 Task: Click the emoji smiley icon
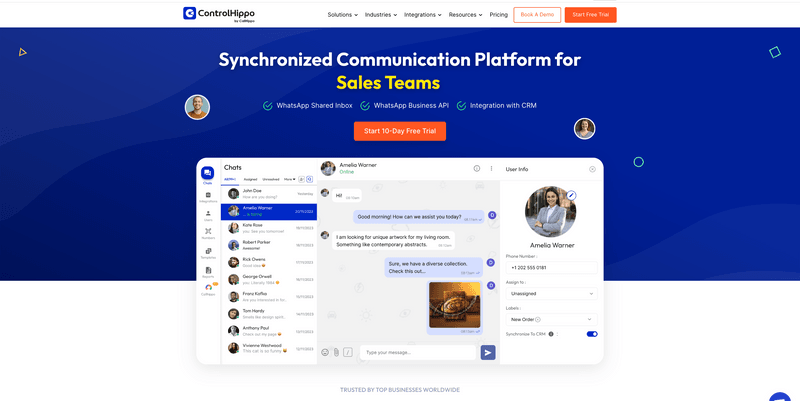coord(325,352)
